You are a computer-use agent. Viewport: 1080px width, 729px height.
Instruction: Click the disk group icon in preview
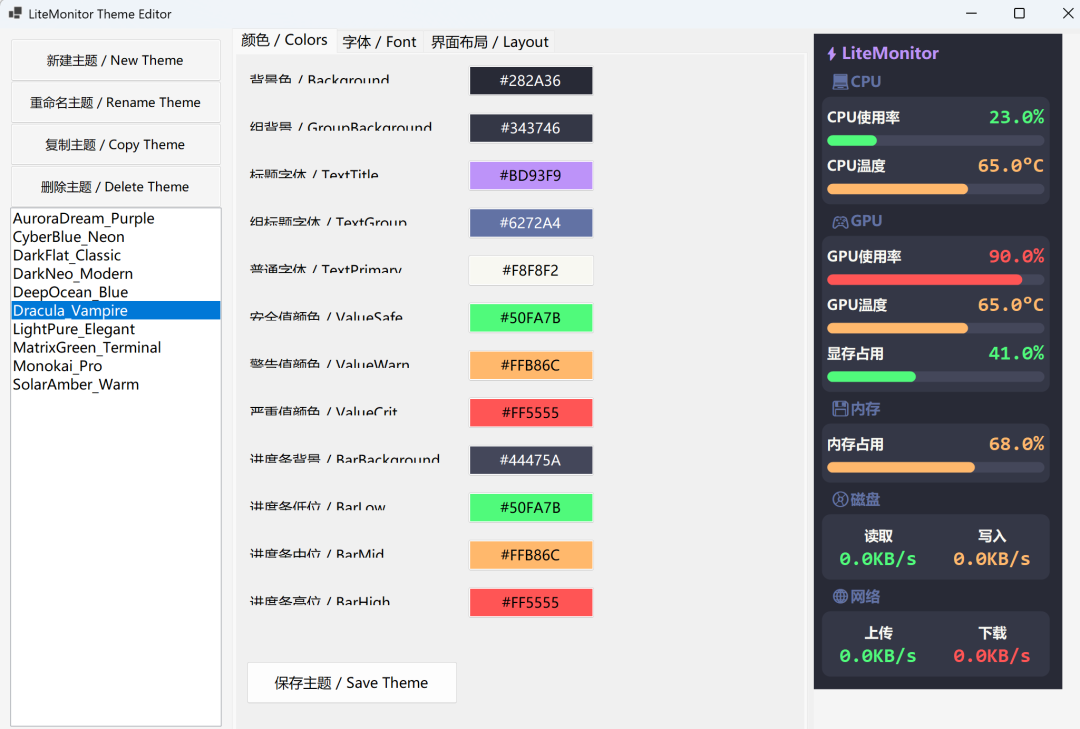pos(840,499)
